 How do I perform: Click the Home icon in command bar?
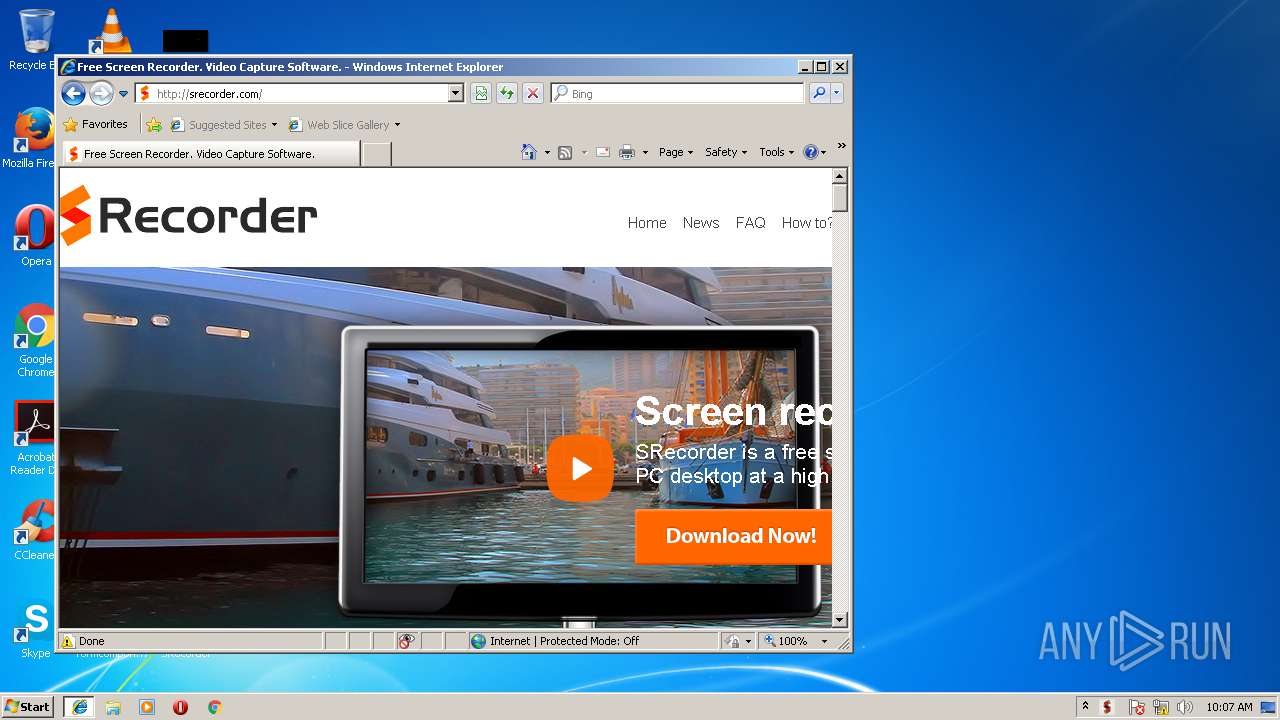point(529,152)
